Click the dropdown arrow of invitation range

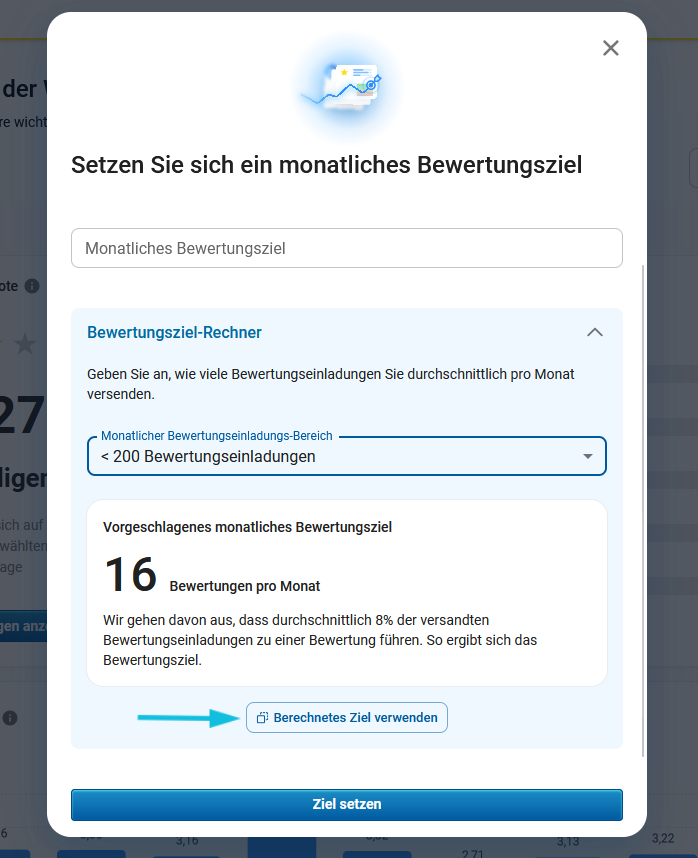pos(588,456)
